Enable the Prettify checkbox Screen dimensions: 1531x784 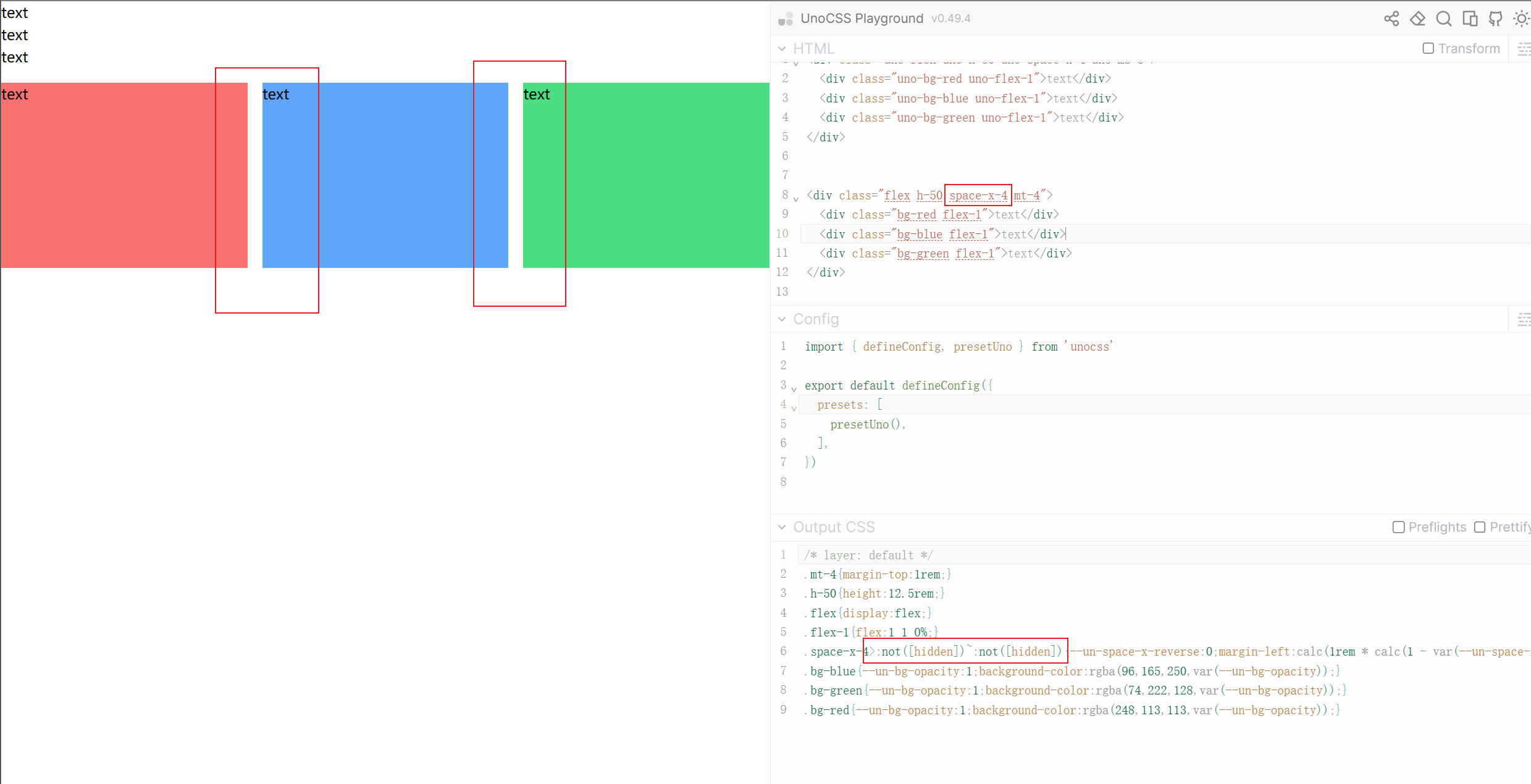click(1480, 527)
